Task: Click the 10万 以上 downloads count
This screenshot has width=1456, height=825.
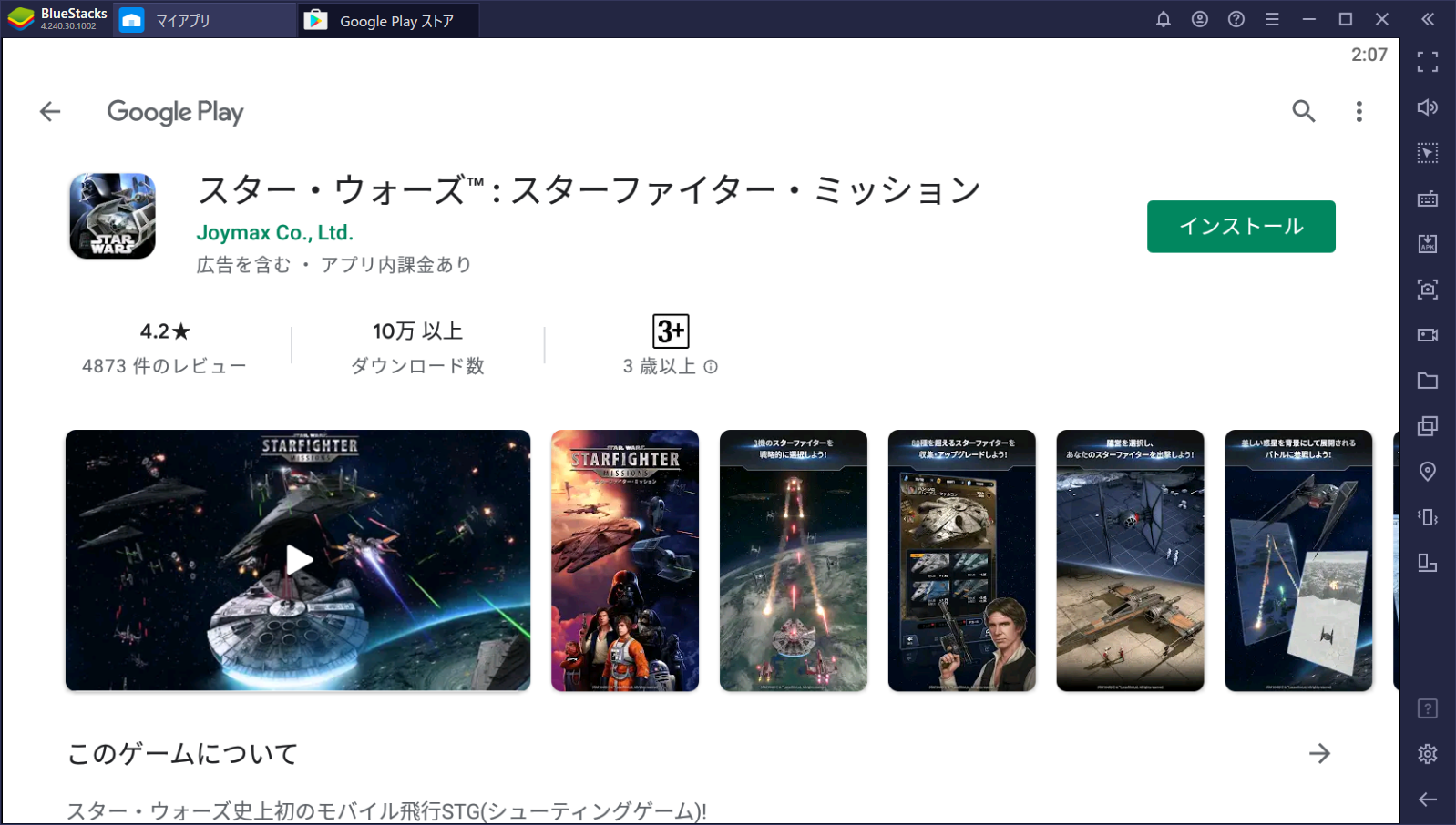Action: tap(418, 331)
